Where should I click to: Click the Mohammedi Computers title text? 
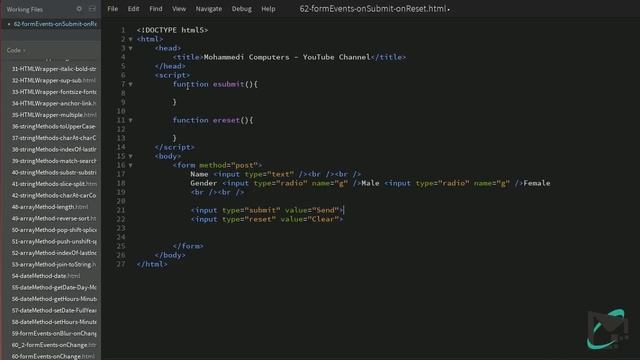click(287, 57)
